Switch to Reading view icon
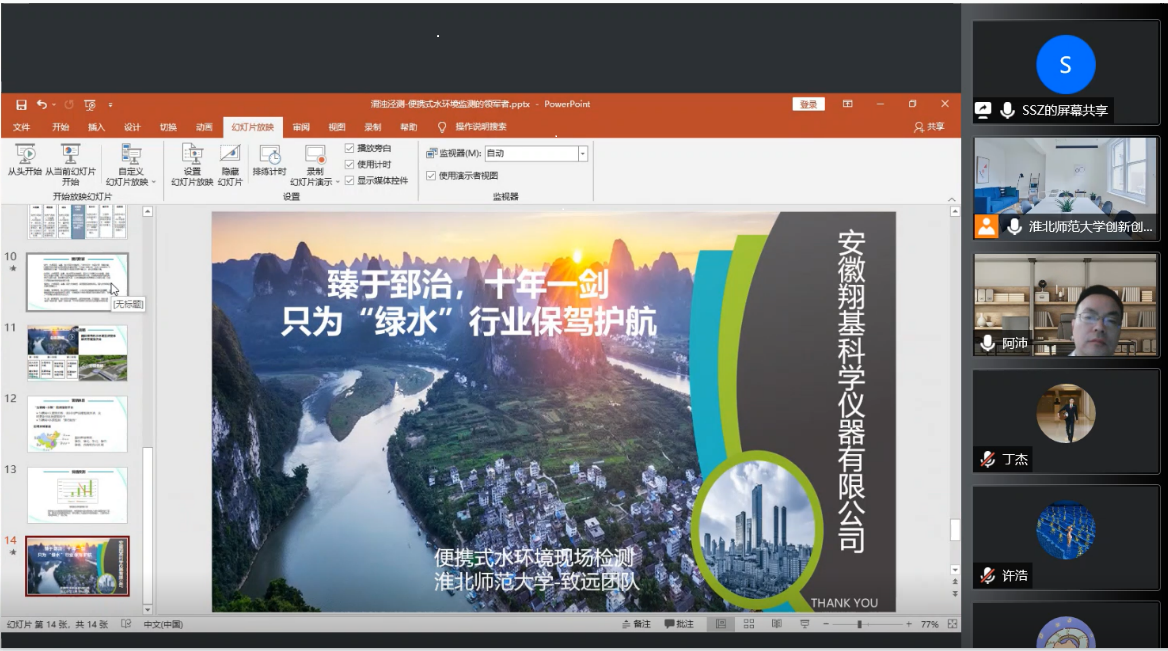Screen dimensions: 1168x651 pos(776,624)
